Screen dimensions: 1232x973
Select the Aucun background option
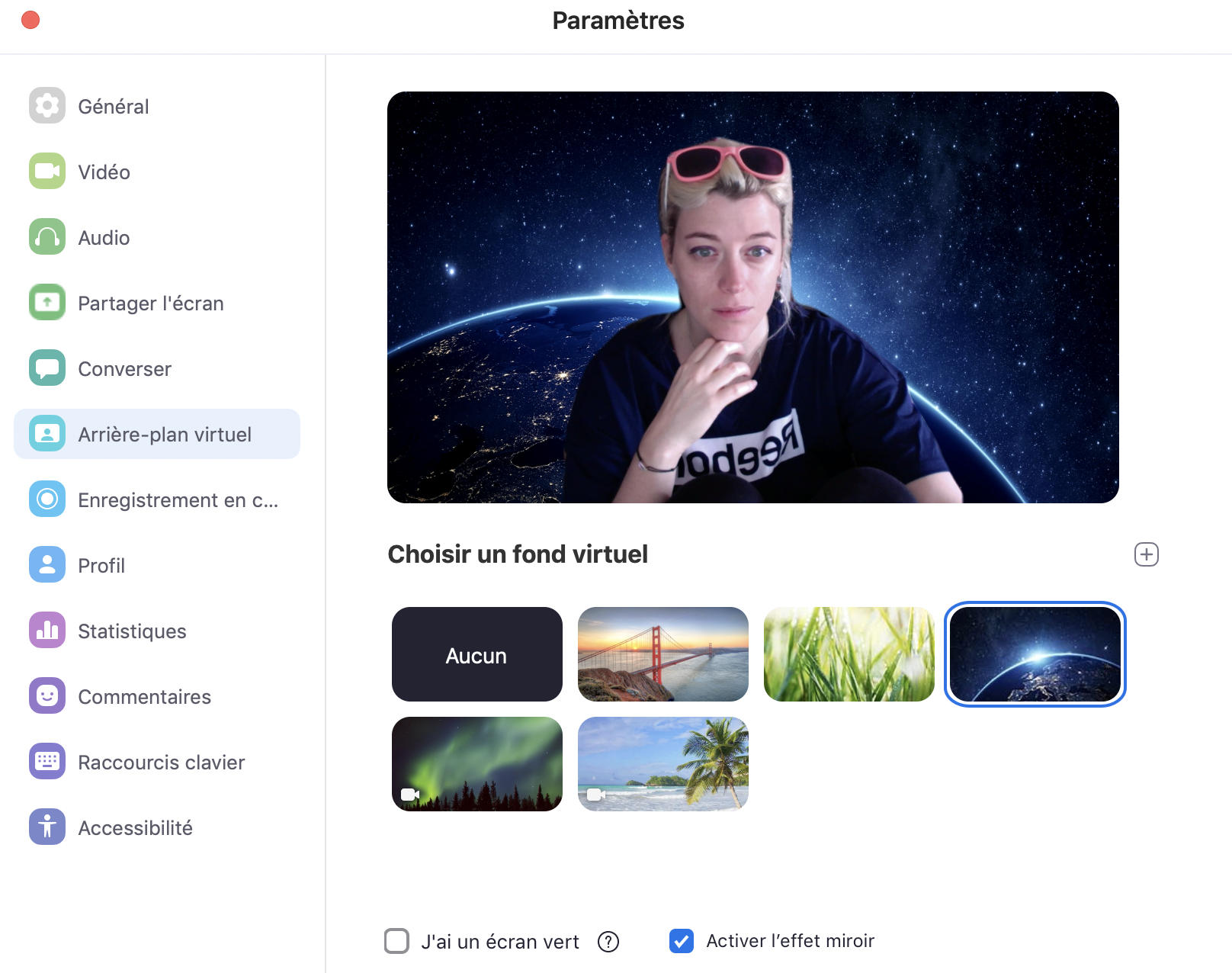[476, 654]
